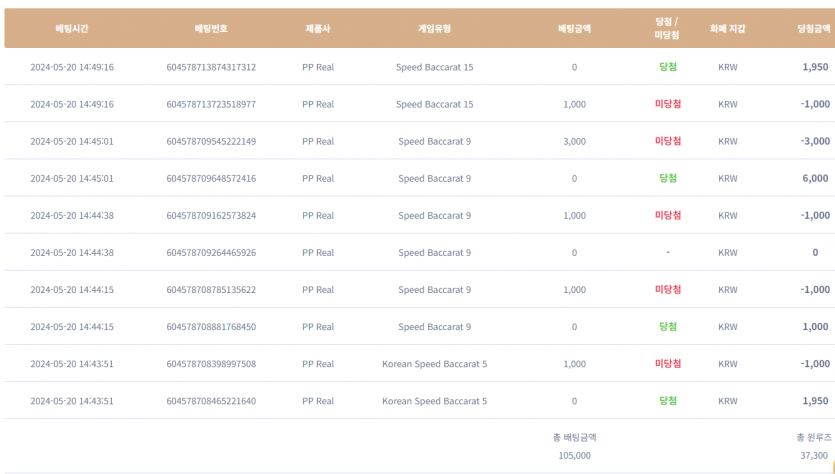Click the 베팅시간 column header
Viewport: 835px width, 474px height.
[72, 29]
